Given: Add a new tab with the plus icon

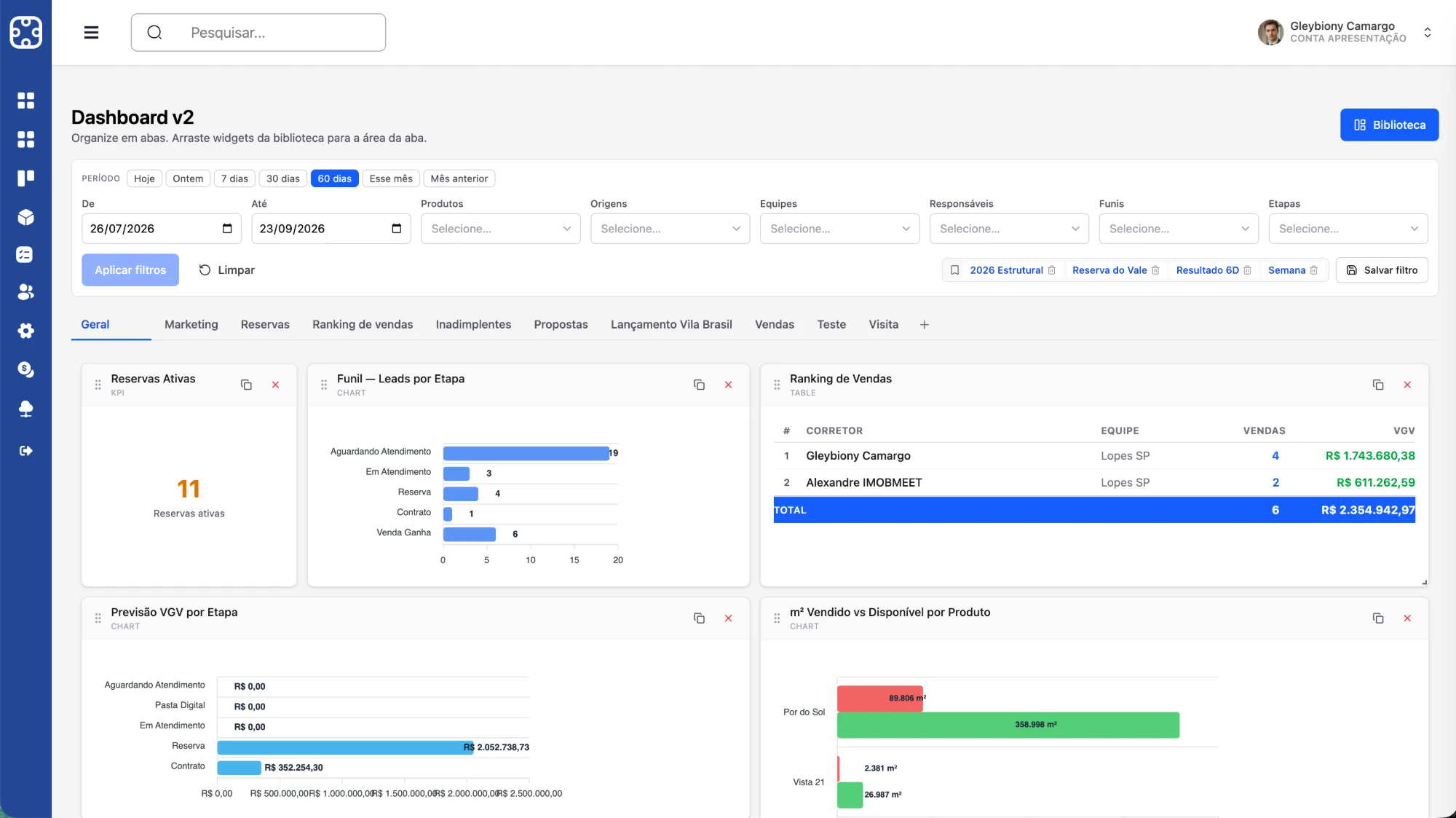Looking at the screenshot, I should point(925,325).
